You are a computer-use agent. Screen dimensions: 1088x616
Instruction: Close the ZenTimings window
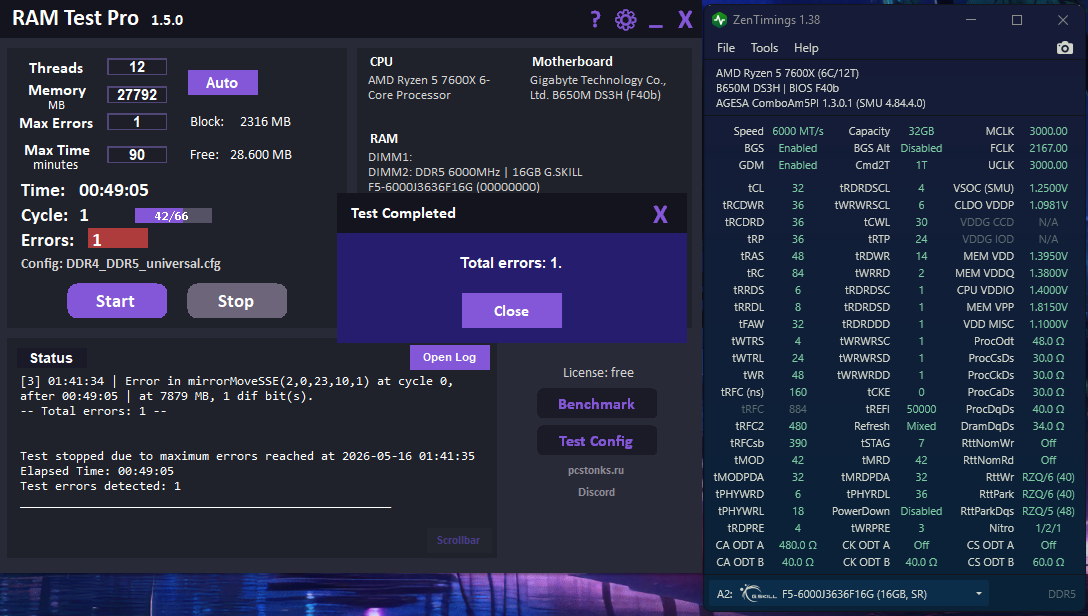click(1062, 20)
